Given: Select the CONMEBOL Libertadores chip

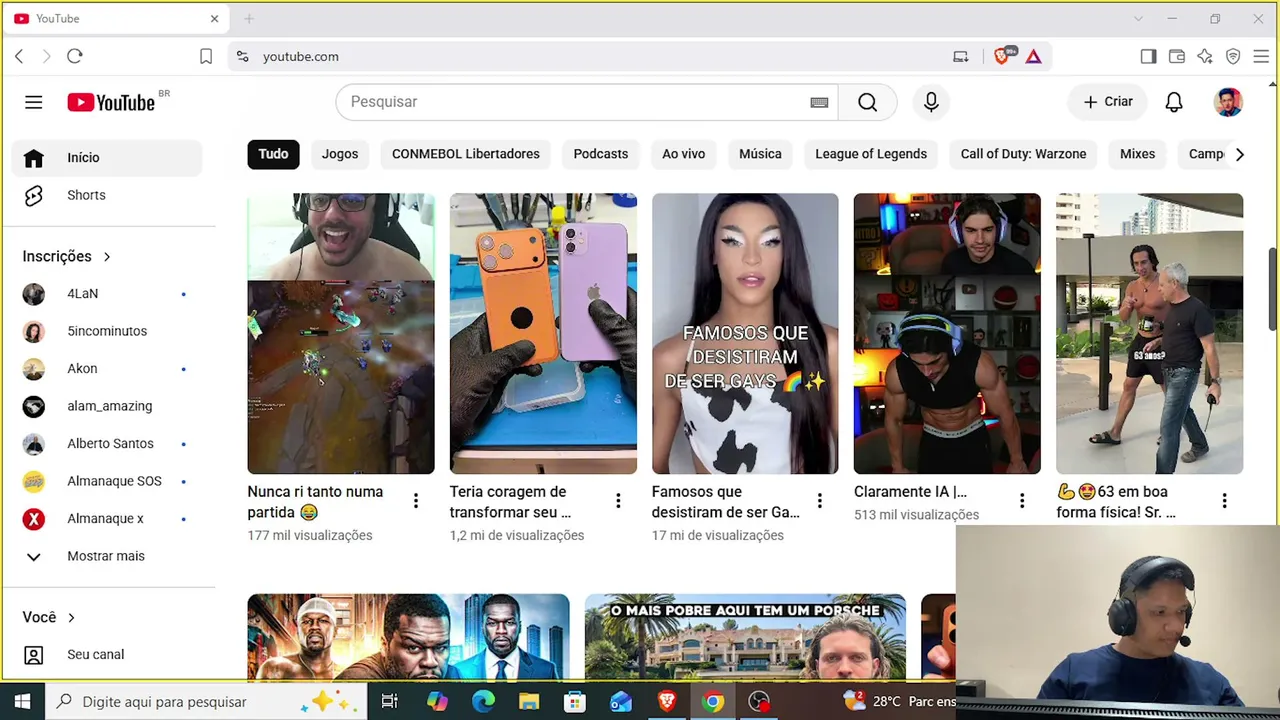Looking at the screenshot, I should point(466,154).
